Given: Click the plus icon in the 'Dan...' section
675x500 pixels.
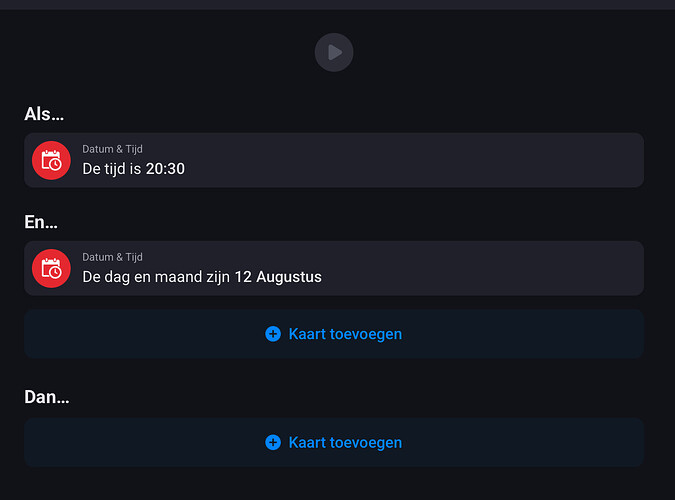Looking at the screenshot, I should click(273, 442).
